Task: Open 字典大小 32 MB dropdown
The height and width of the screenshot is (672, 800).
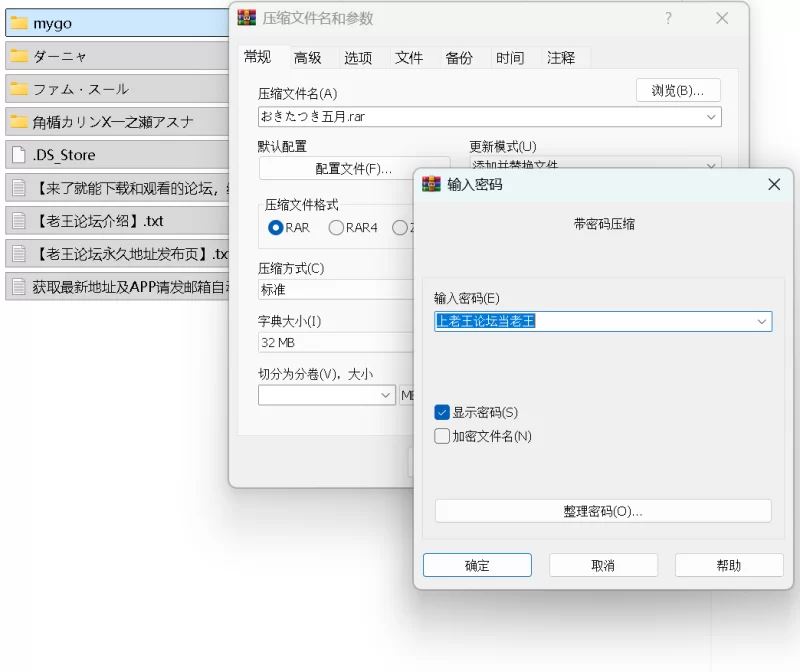Action: coord(336,342)
